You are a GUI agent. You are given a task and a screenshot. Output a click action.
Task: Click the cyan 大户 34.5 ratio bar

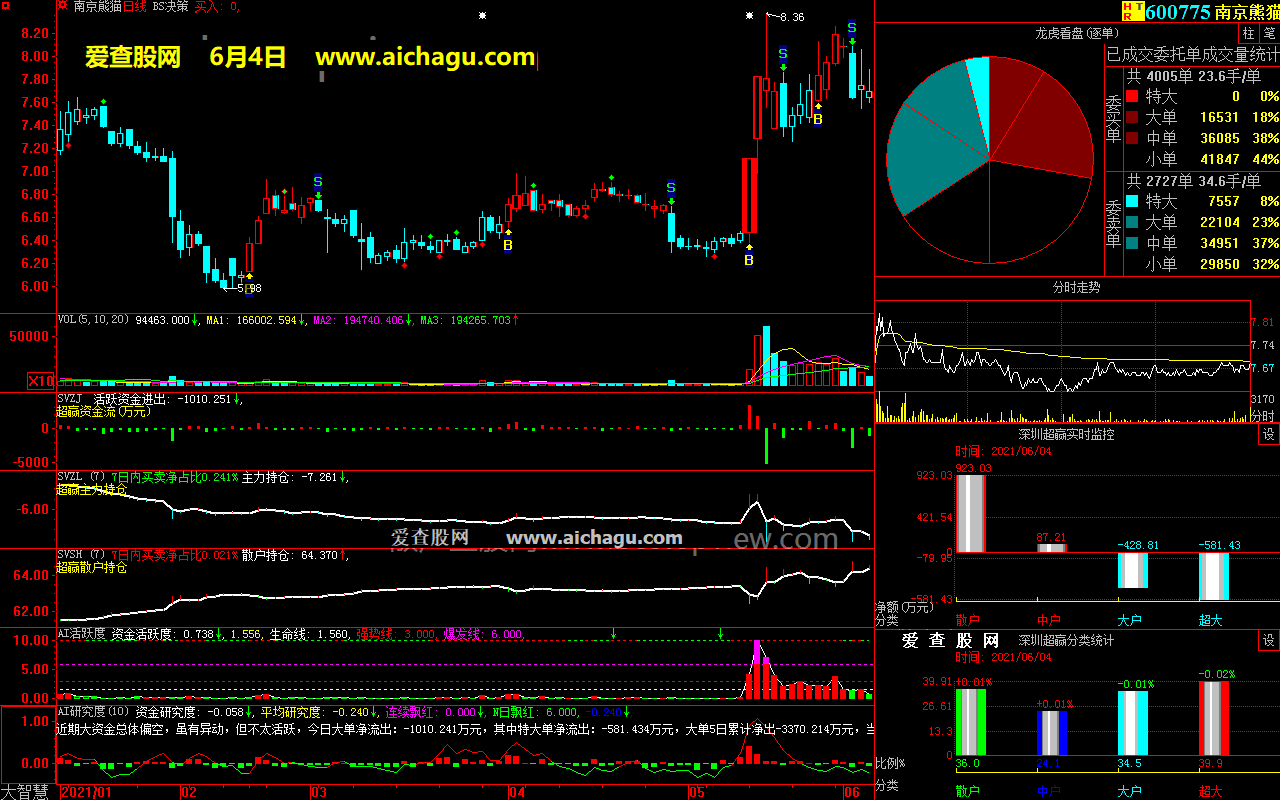(1132, 722)
